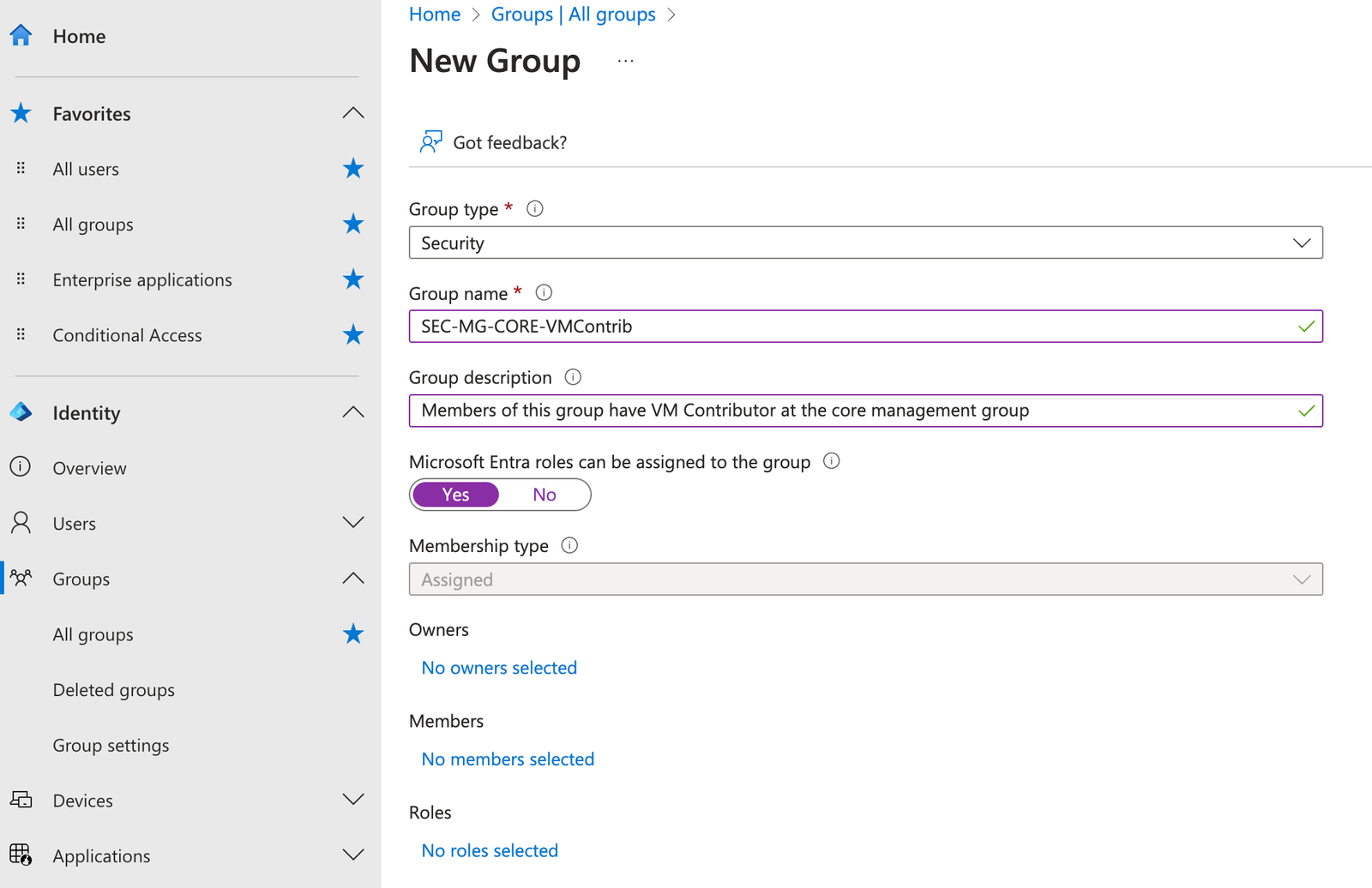The image size is (1372, 888).
Task: Collapse the Favorites section
Action: (353, 113)
